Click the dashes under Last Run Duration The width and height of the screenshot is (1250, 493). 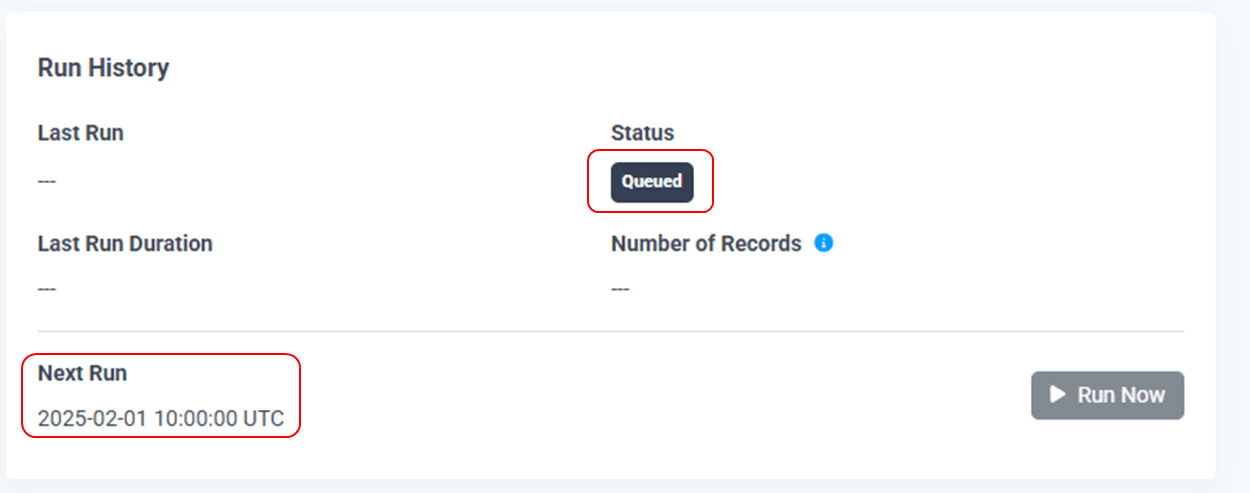point(47,289)
